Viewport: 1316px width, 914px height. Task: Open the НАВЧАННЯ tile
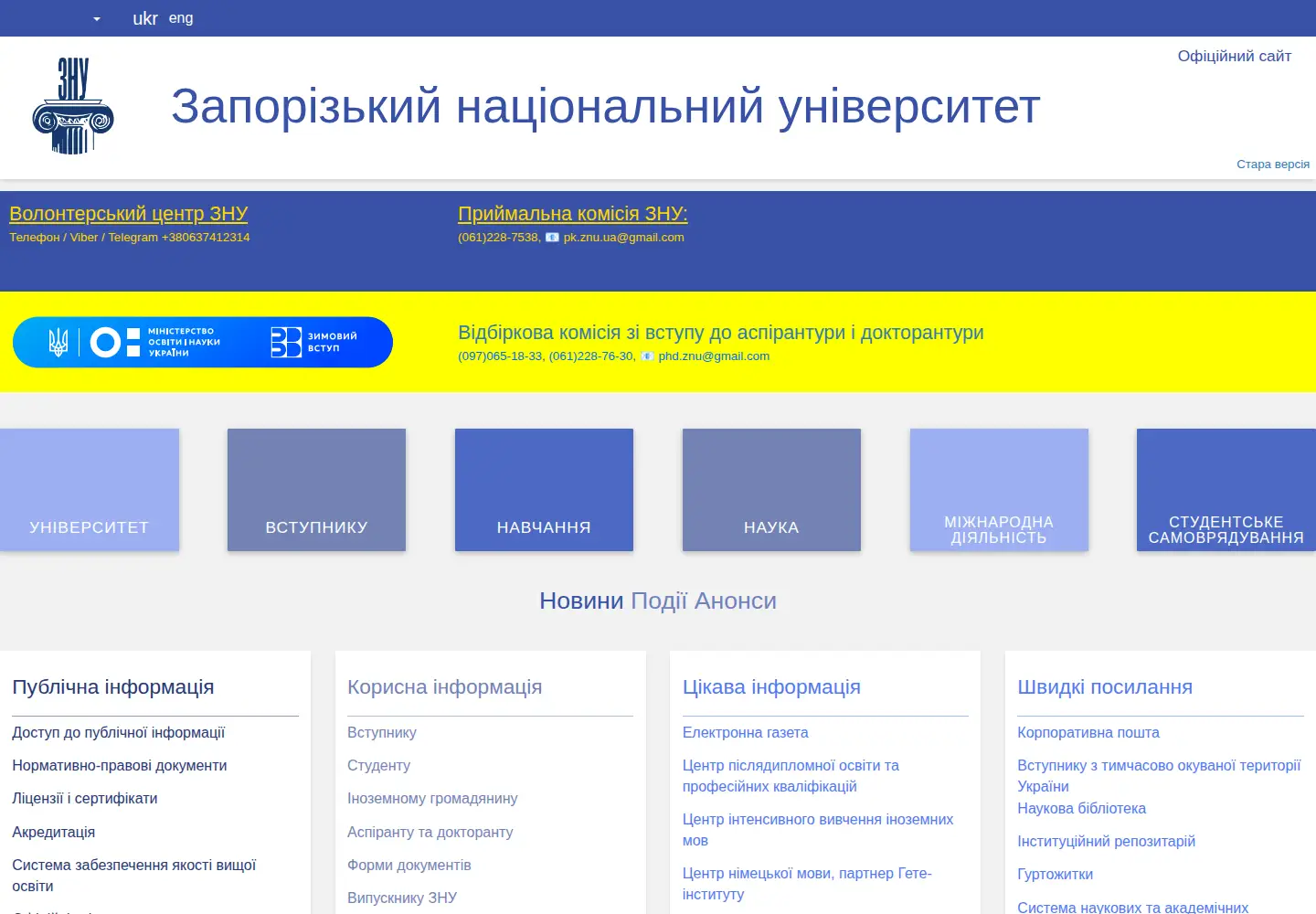(544, 490)
